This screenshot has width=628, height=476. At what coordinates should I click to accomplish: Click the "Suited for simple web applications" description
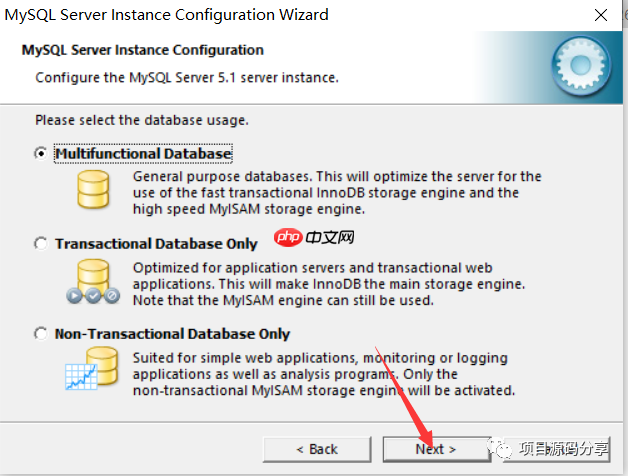click(325, 374)
